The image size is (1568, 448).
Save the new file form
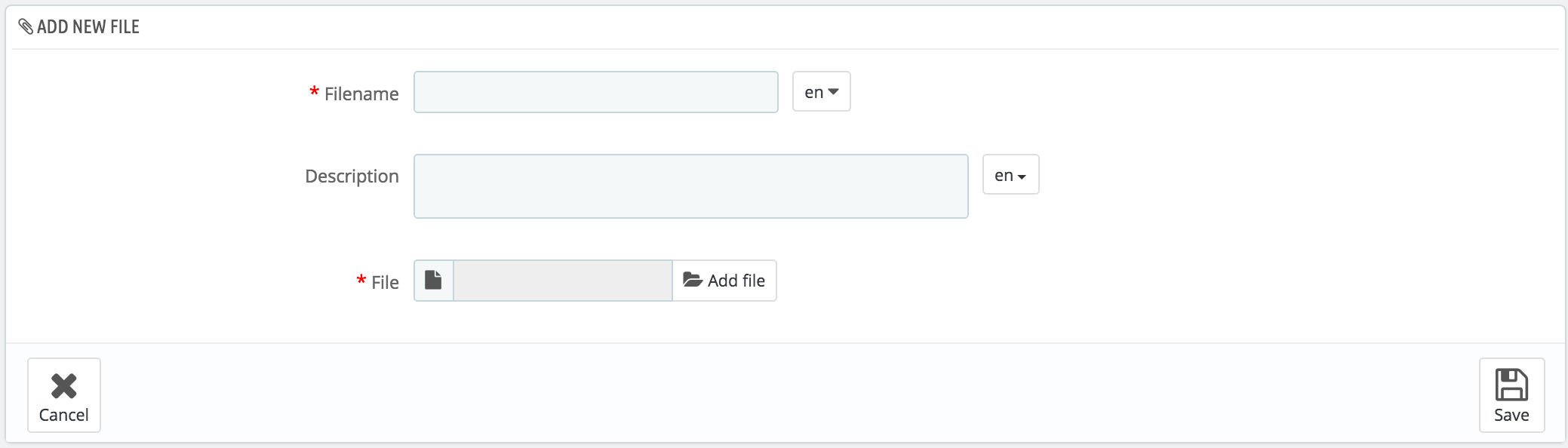pyautogui.click(x=1511, y=395)
